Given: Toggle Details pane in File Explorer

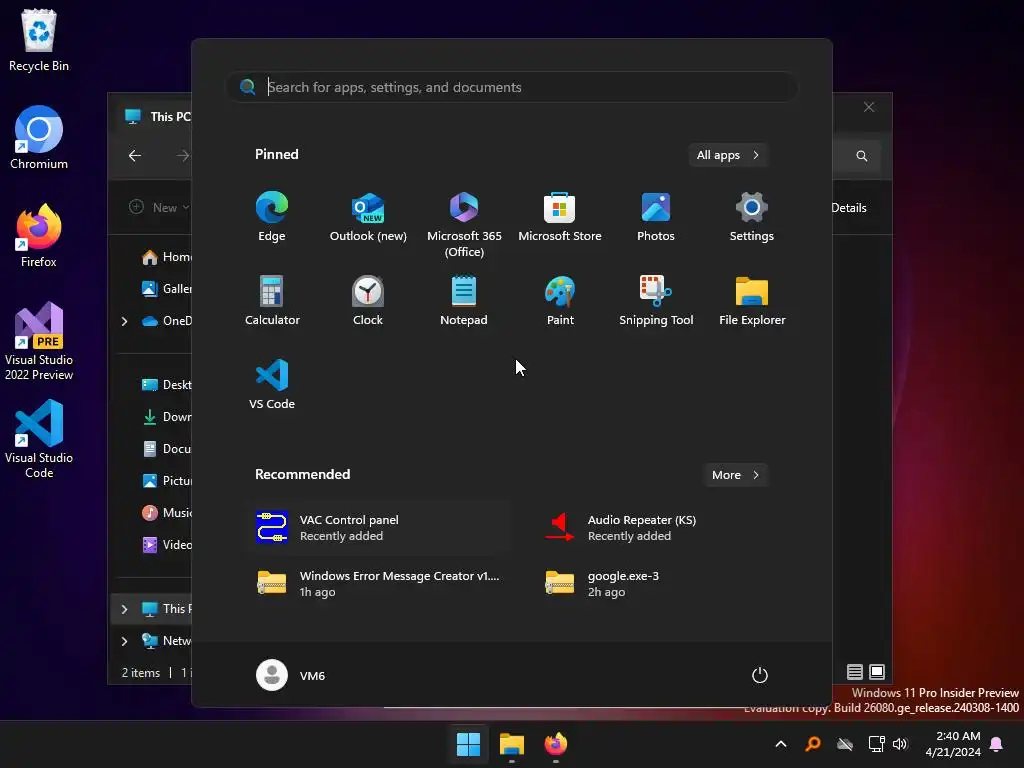Looking at the screenshot, I should click(849, 208).
